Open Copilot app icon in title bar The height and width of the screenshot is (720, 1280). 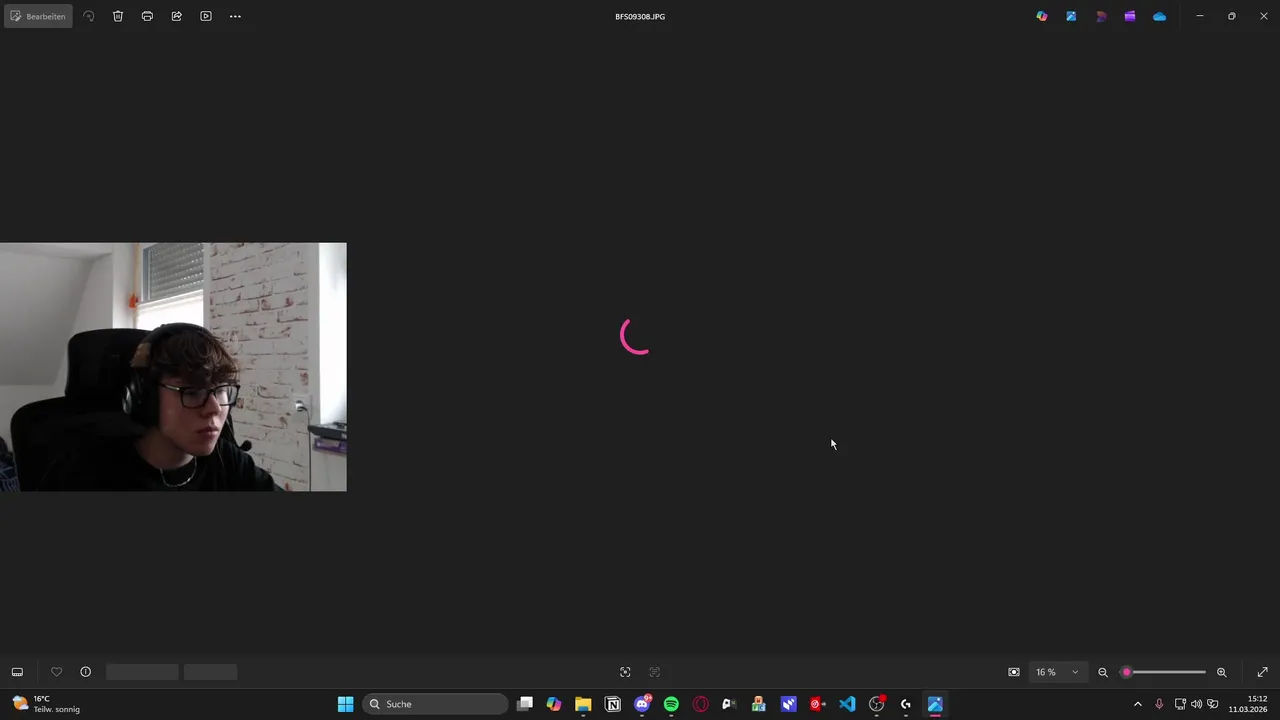pyautogui.click(x=1042, y=16)
